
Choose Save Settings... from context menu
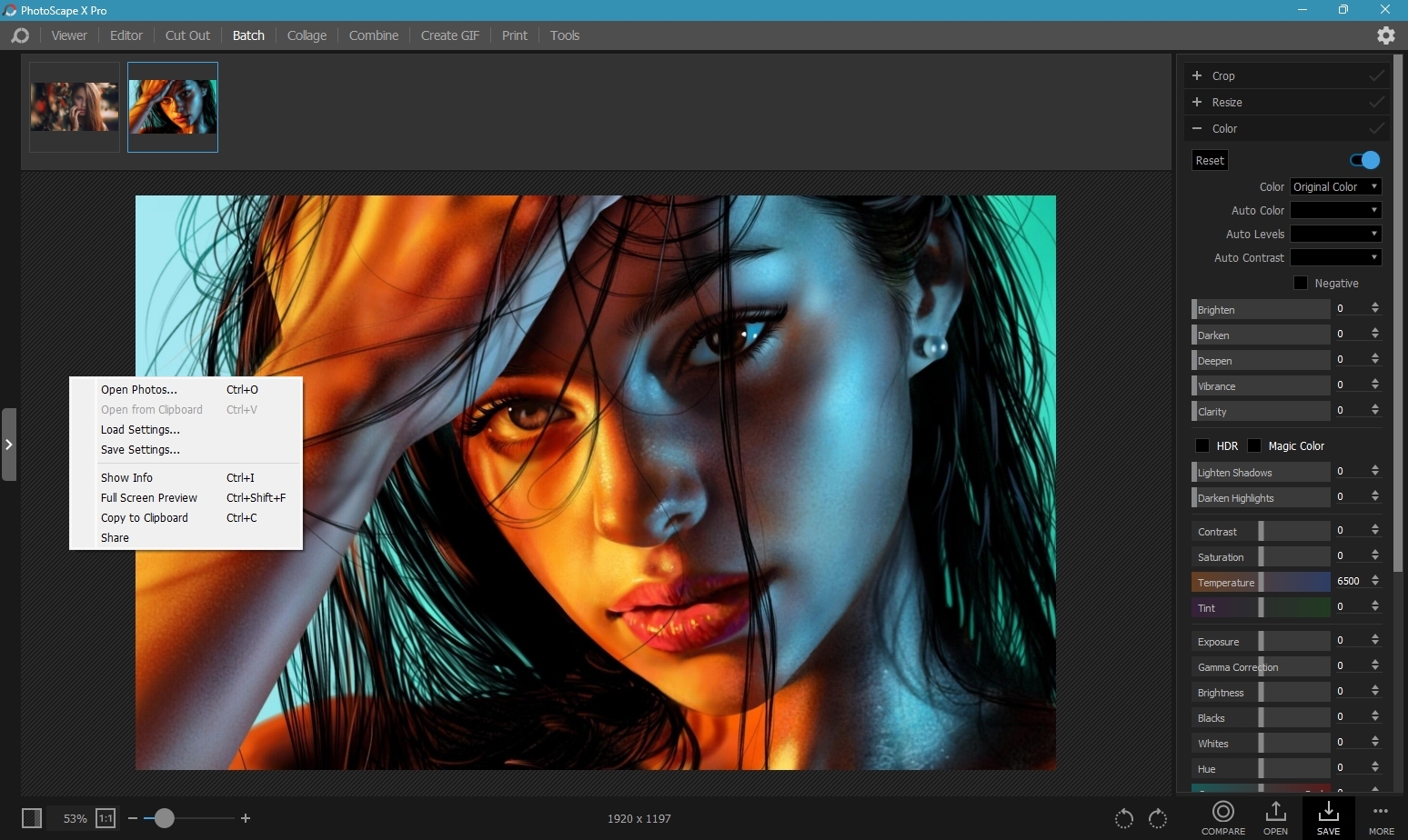140,449
